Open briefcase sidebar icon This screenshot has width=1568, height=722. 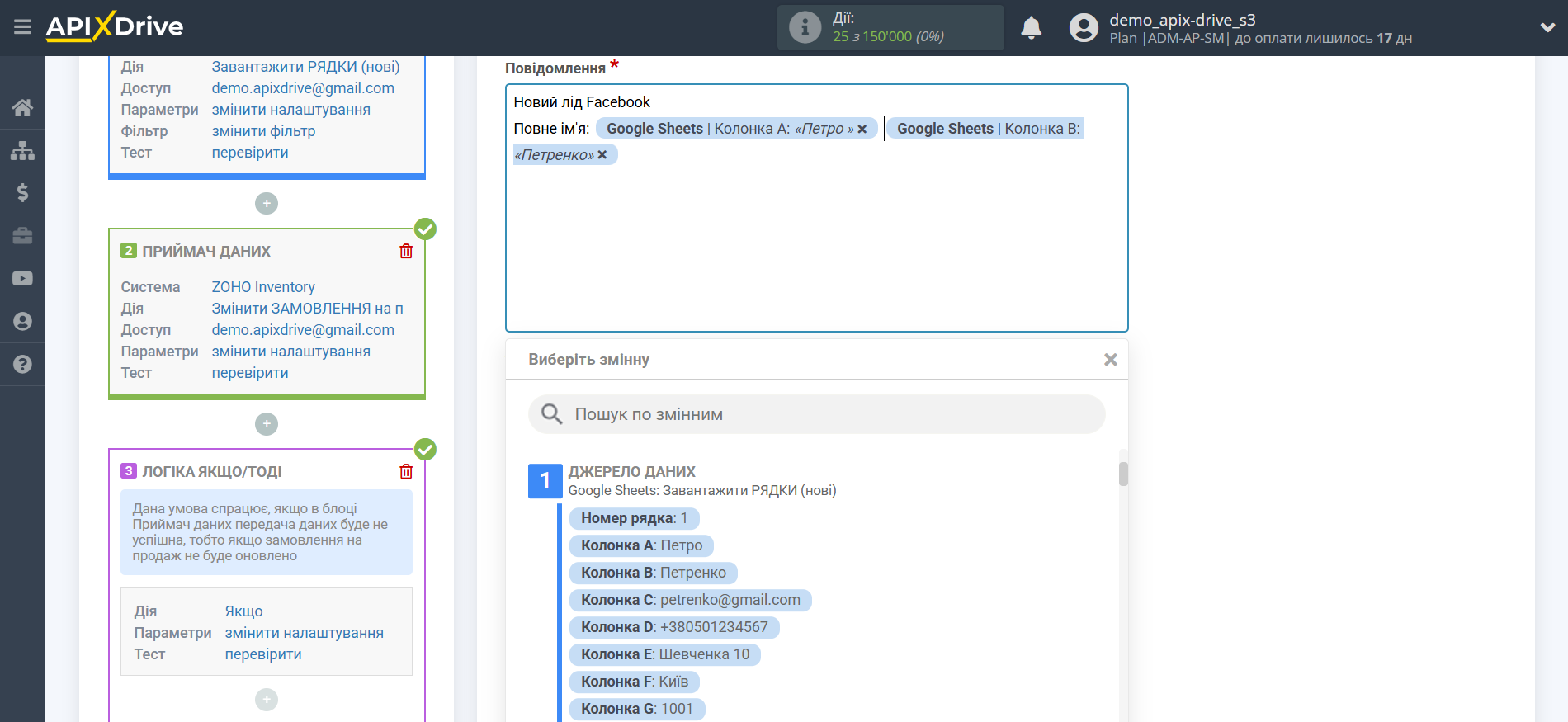pos(22,236)
